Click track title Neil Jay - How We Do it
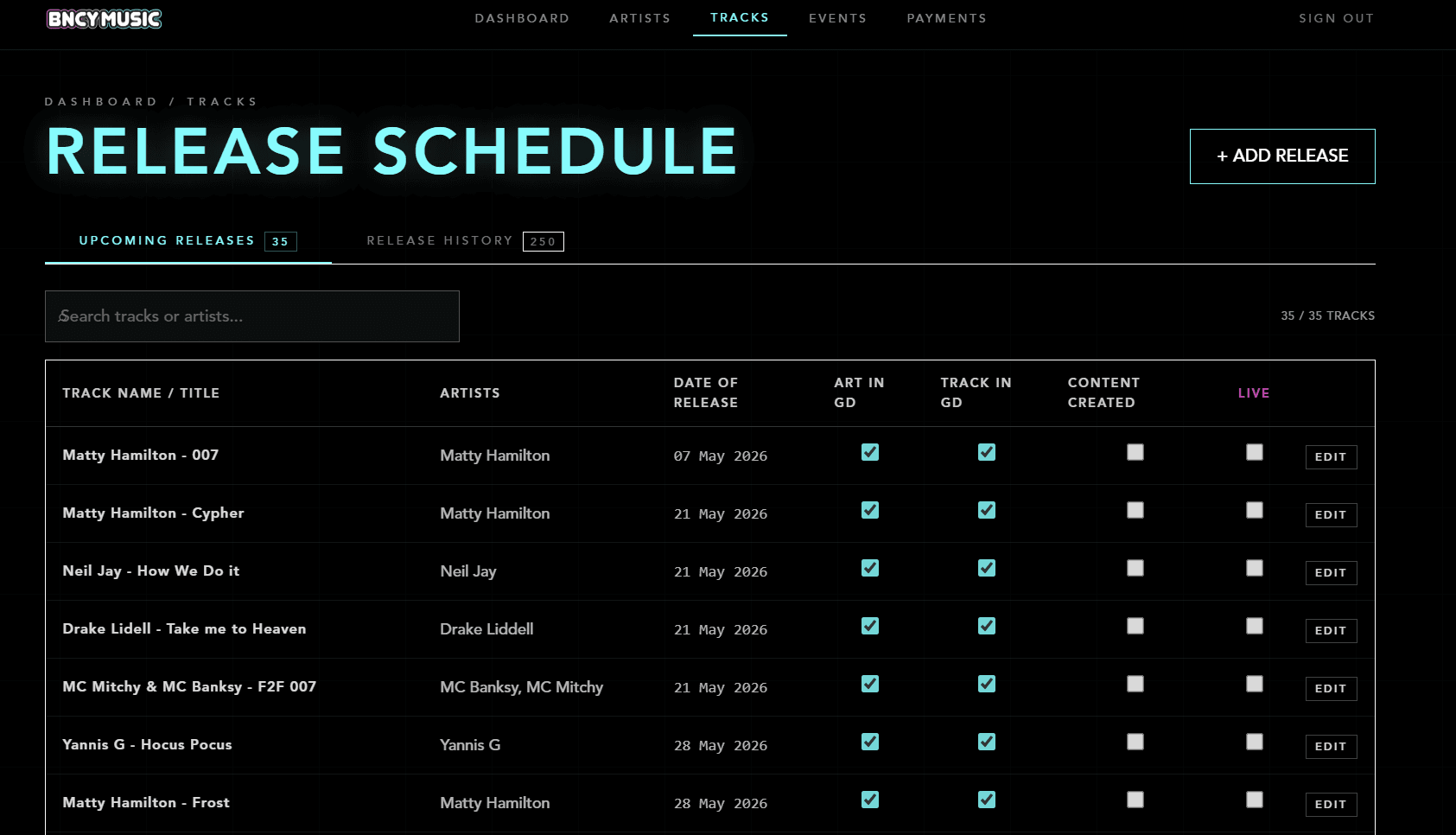 [150, 570]
